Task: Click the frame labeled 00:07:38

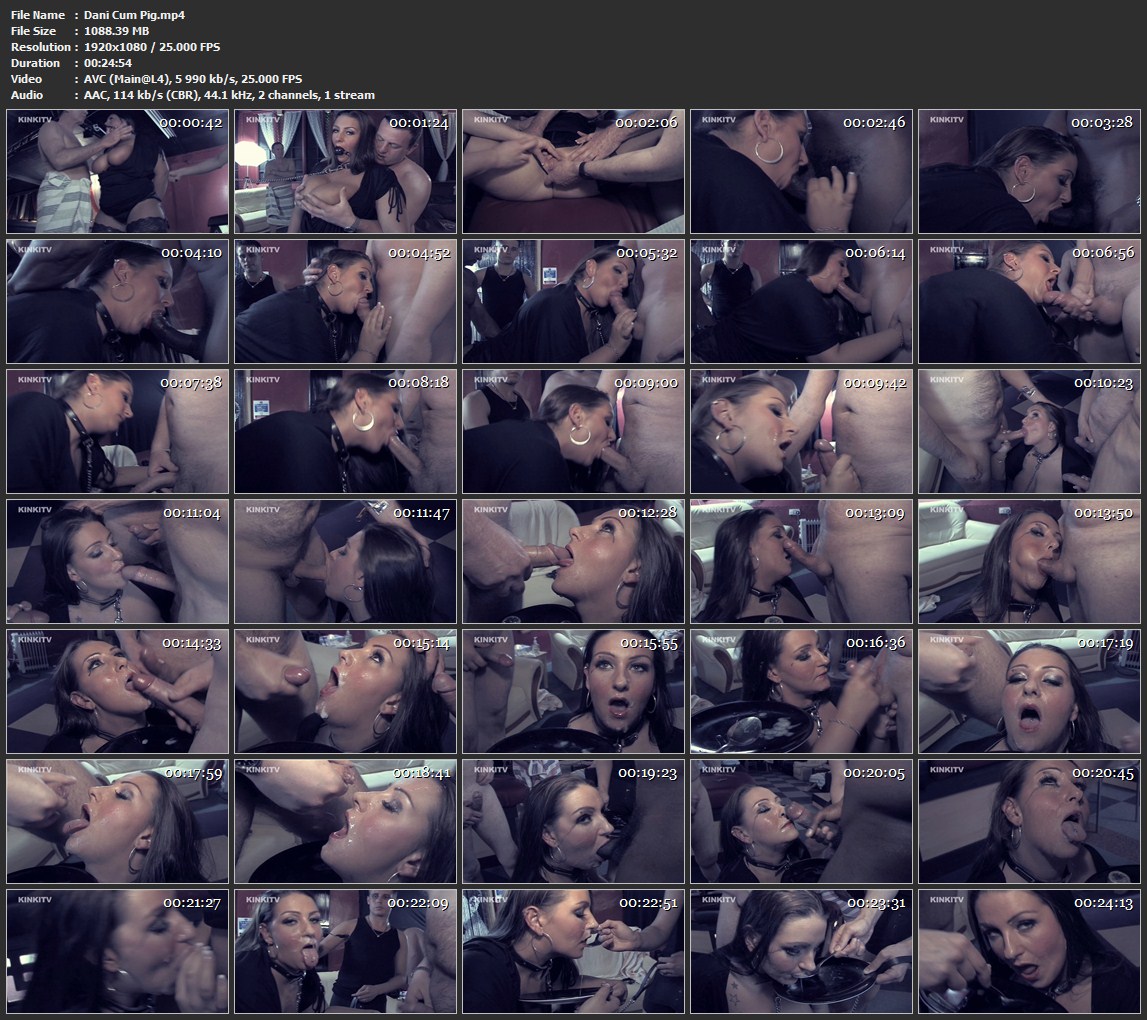Action: (118, 431)
